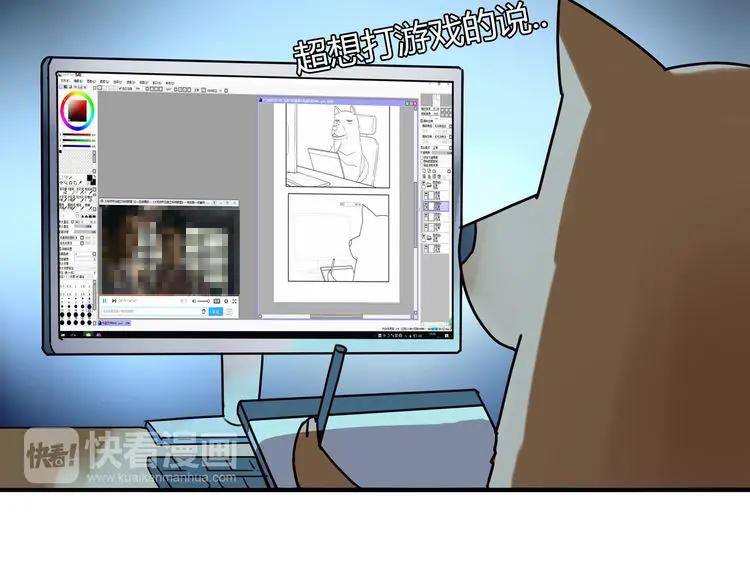The image size is (750, 586).
Task: Click the trash icon beside send button
Action: pyautogui.click(x=204, y=311)
